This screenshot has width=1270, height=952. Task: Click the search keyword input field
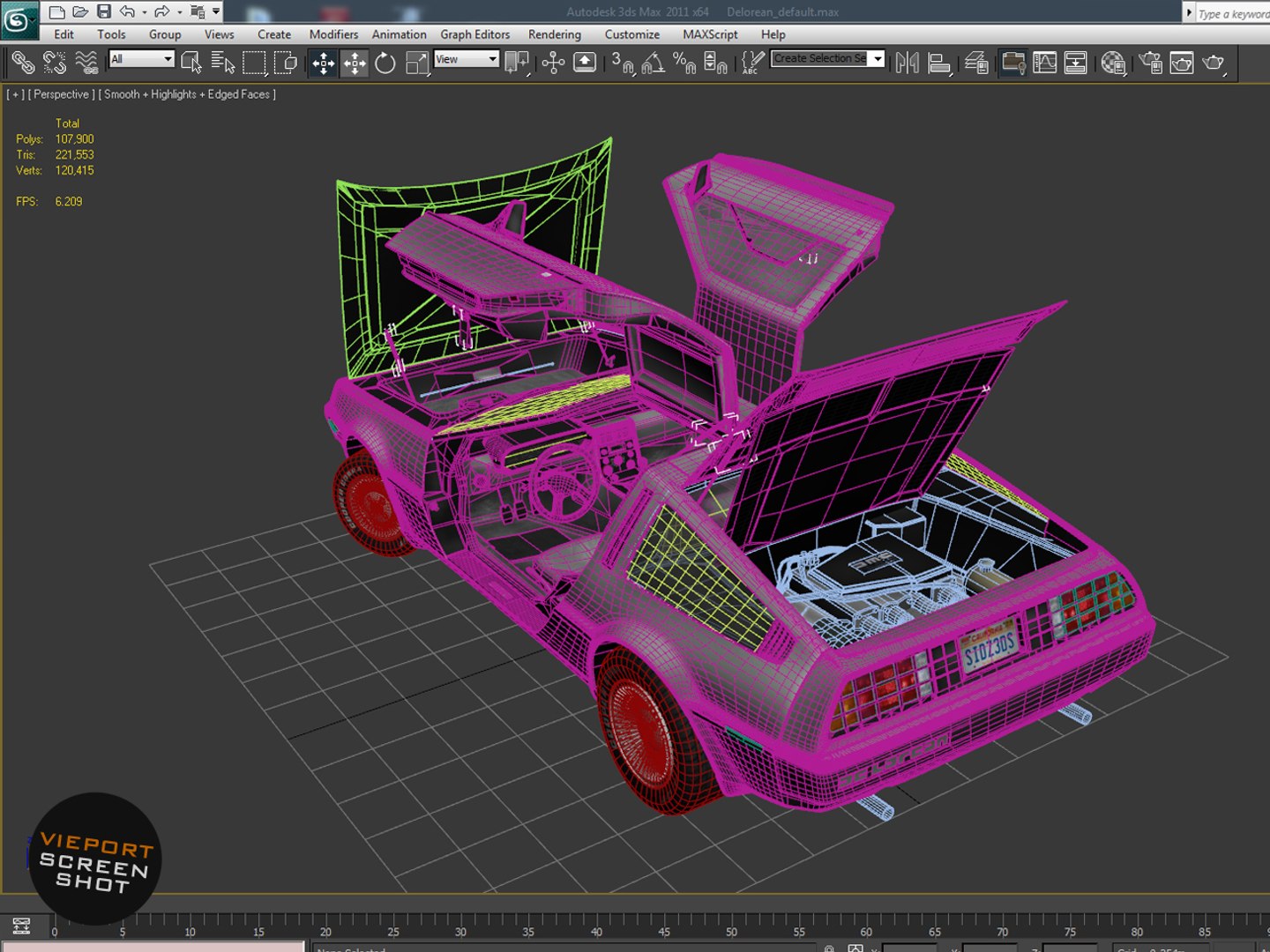pyautogui.click(x=1233, y=13)
